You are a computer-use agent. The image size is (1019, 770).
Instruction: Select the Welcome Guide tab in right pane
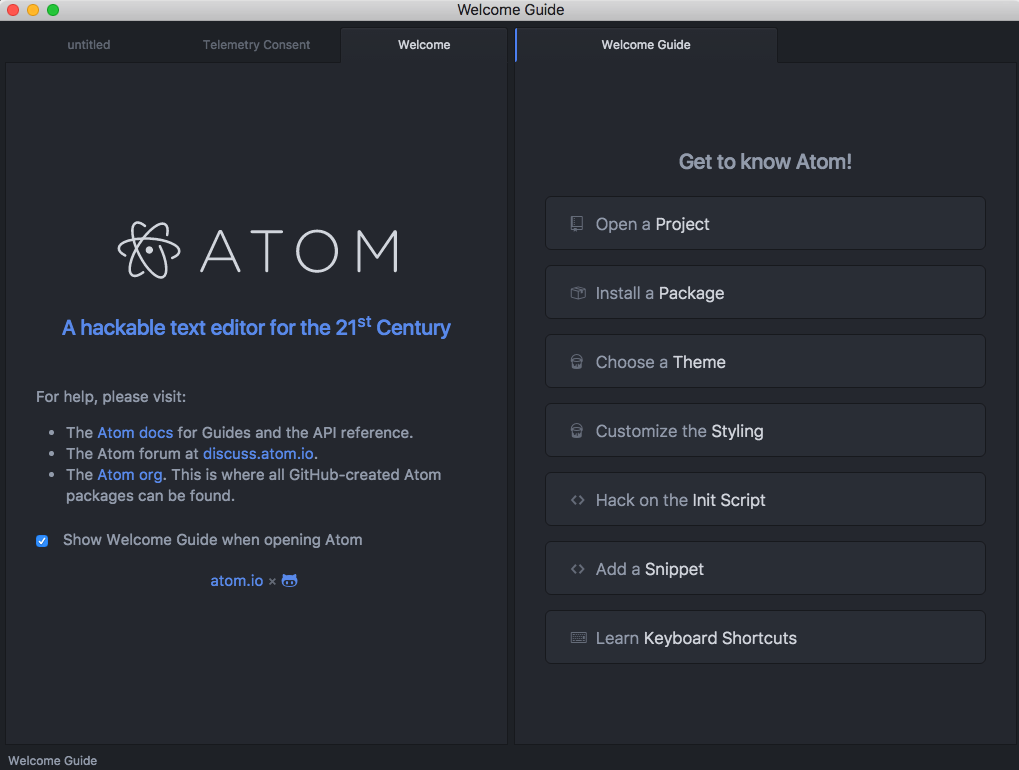click(x=645, y=45)
